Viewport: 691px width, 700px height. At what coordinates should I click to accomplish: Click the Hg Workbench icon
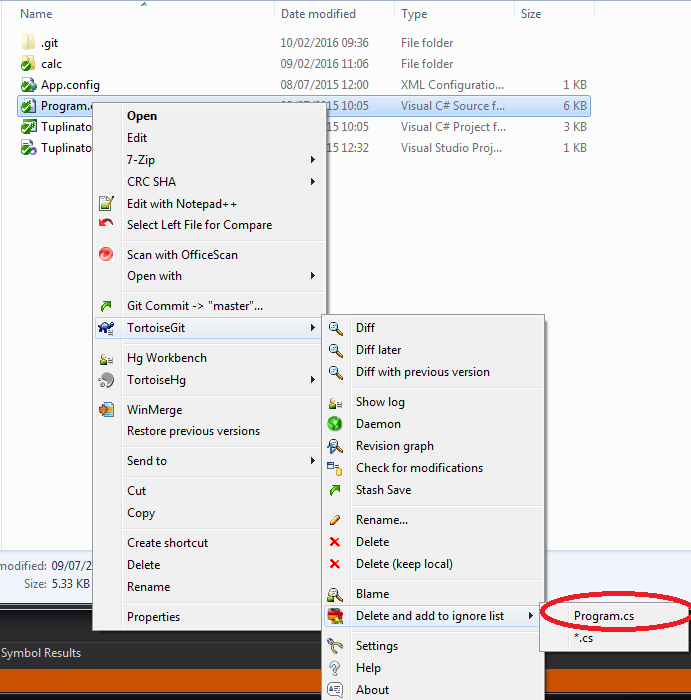pyautogui.click(x=106, y=358)
